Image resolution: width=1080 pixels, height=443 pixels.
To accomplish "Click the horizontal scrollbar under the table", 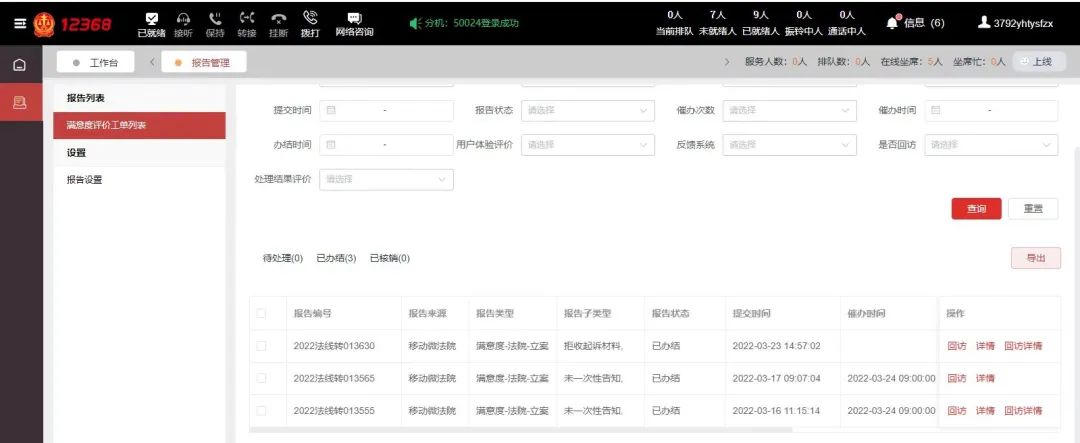I will 521,430.
